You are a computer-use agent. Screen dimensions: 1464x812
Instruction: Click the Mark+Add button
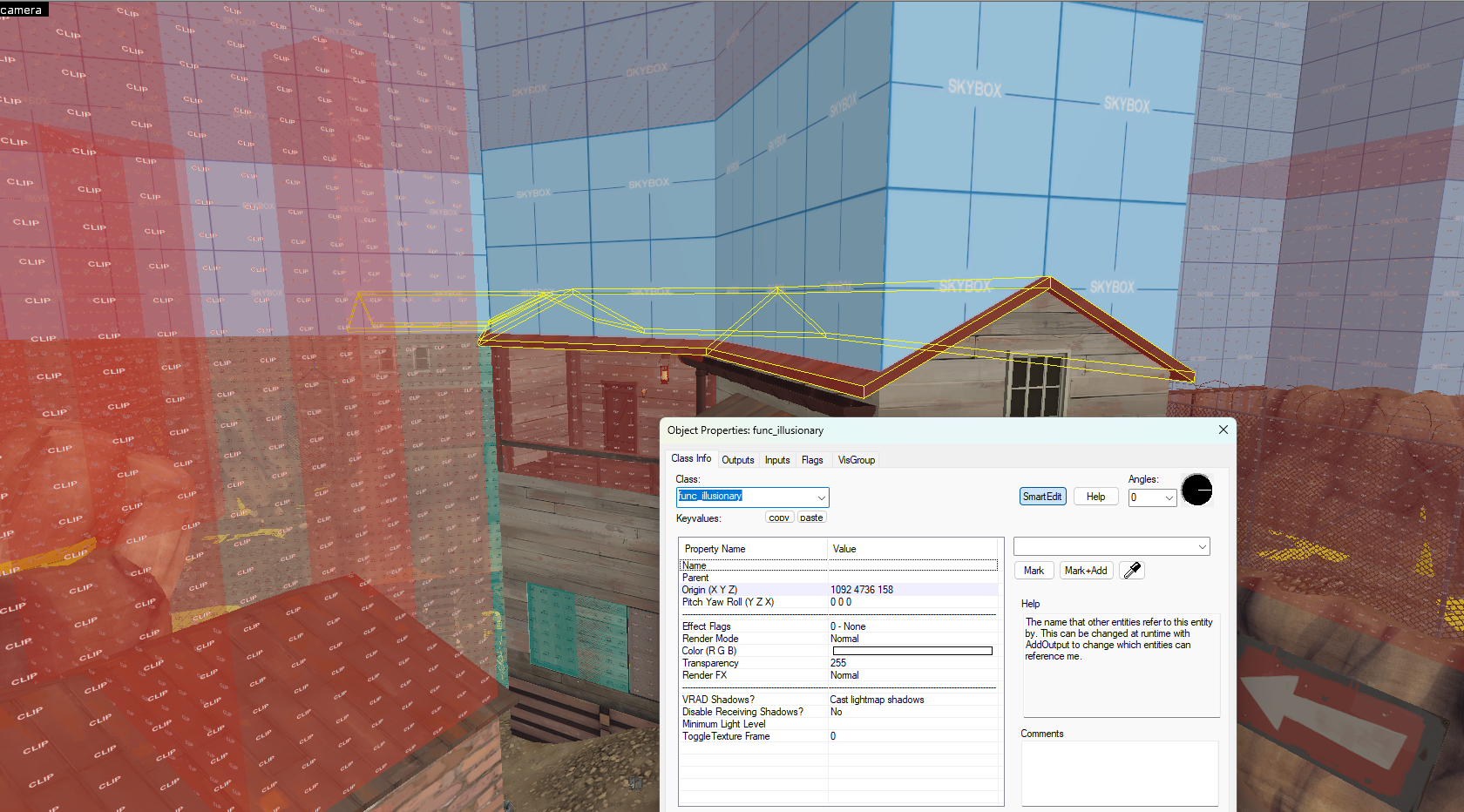(x=1086, y=571)
